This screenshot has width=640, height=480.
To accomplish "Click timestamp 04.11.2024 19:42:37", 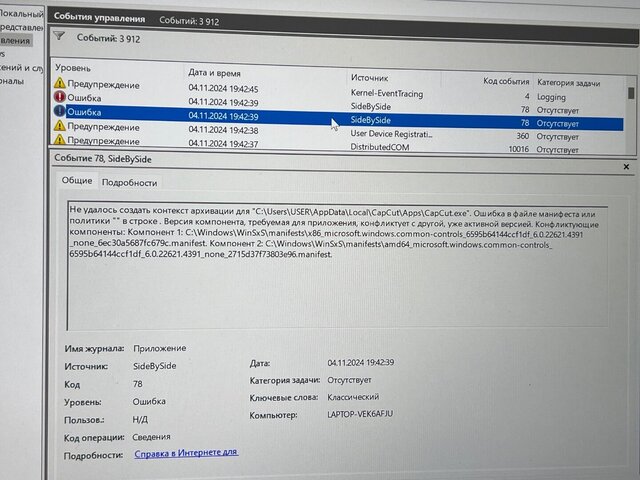I will (223, 143).
